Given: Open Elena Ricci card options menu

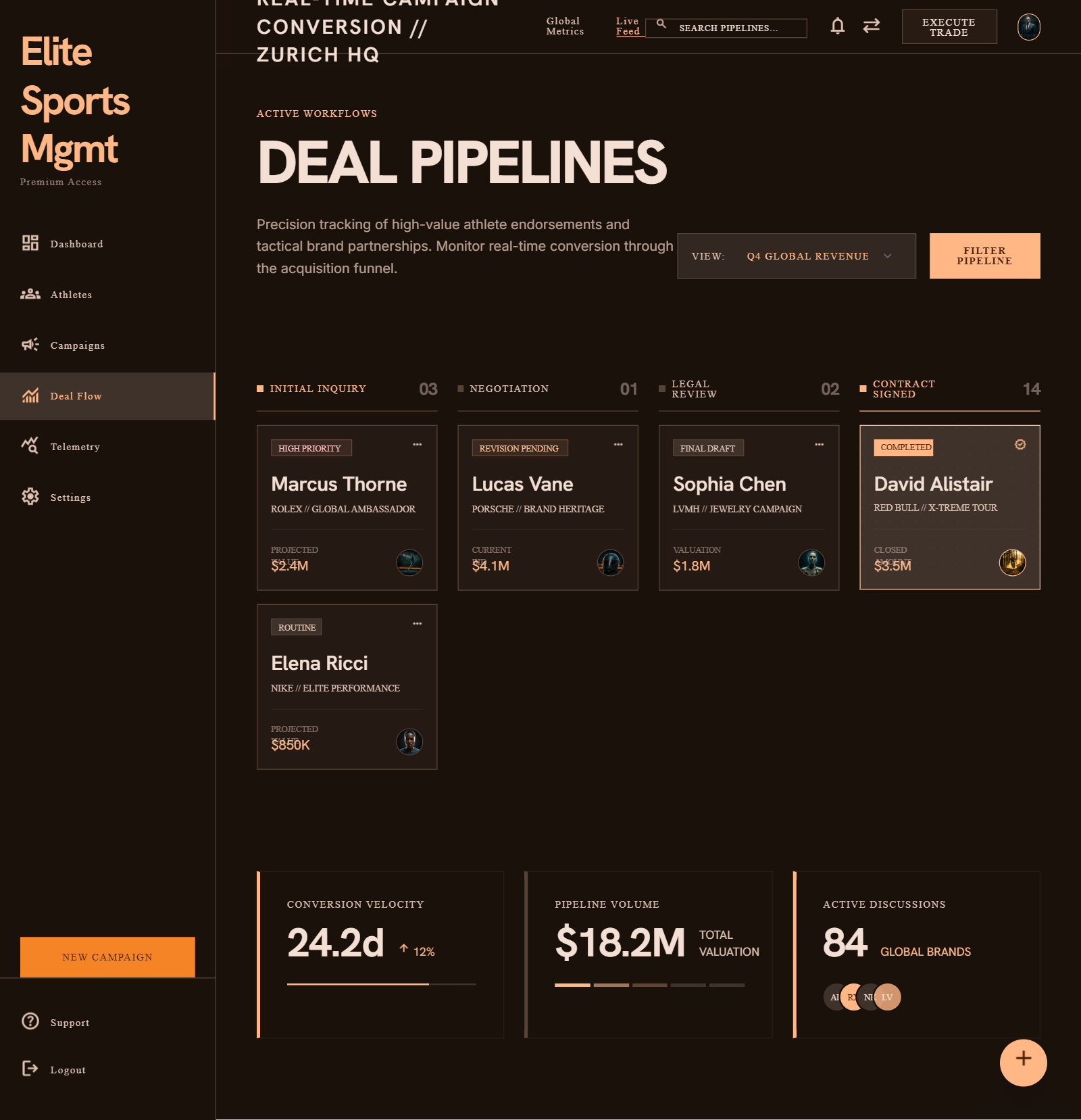Looking at the screenshot, I should coord(418,624).
